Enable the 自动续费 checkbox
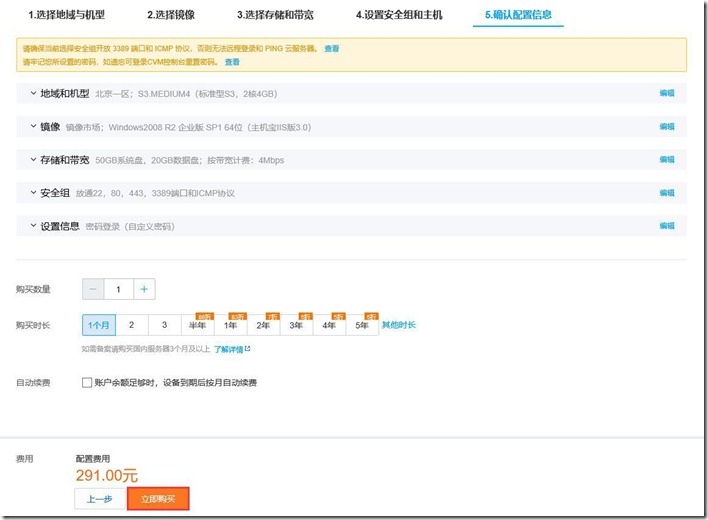The image size is (708, 520). [87, 383]
